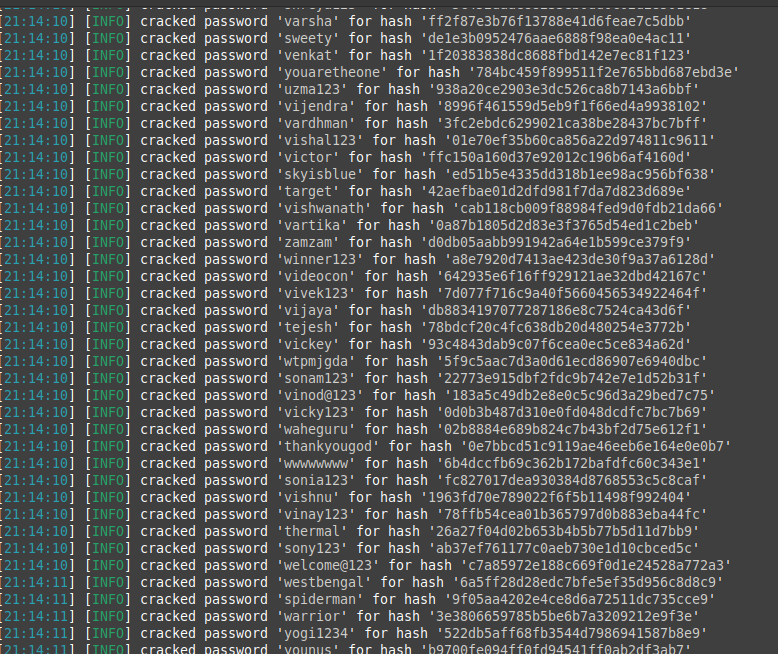Select the cracked password 'videocon'
778x654 pixels.
click(316, 276)
